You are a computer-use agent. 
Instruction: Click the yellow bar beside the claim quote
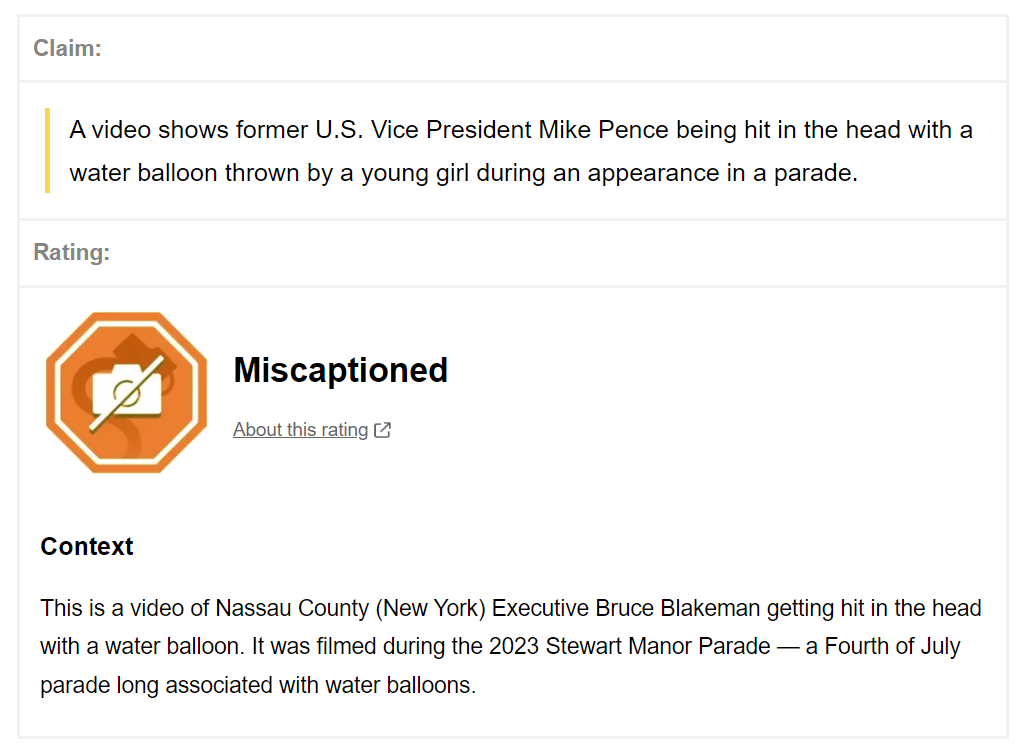(x=47, y=150)
